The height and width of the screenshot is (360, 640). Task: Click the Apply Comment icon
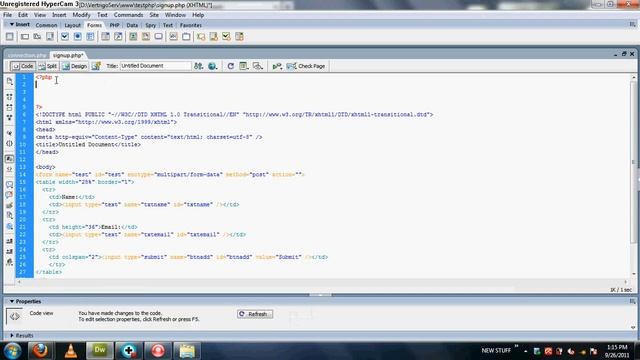[9, 184]
